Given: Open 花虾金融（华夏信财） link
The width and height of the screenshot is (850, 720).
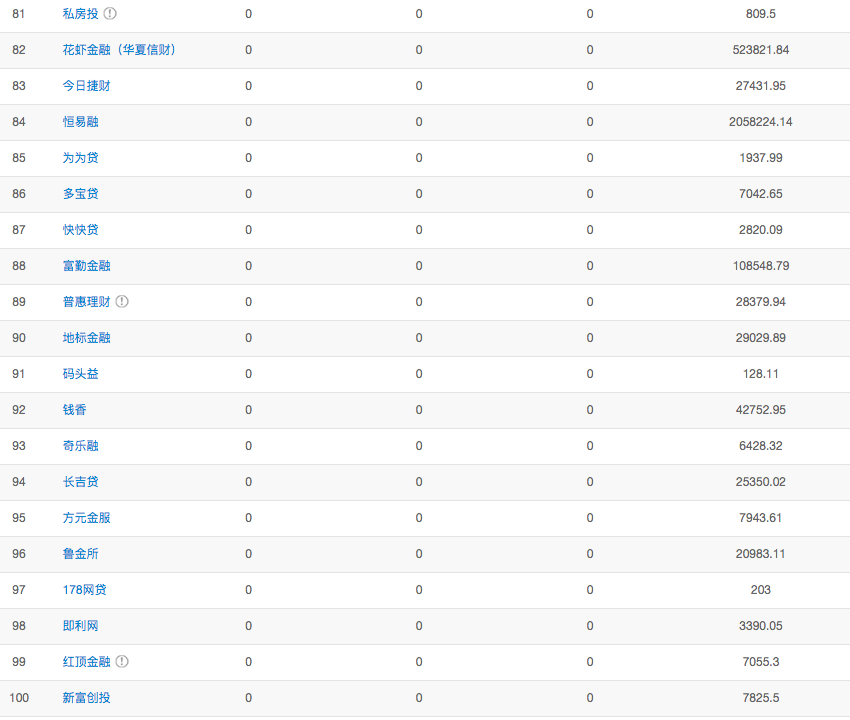Looking at the screenshot, I should (x=119, y=50).
